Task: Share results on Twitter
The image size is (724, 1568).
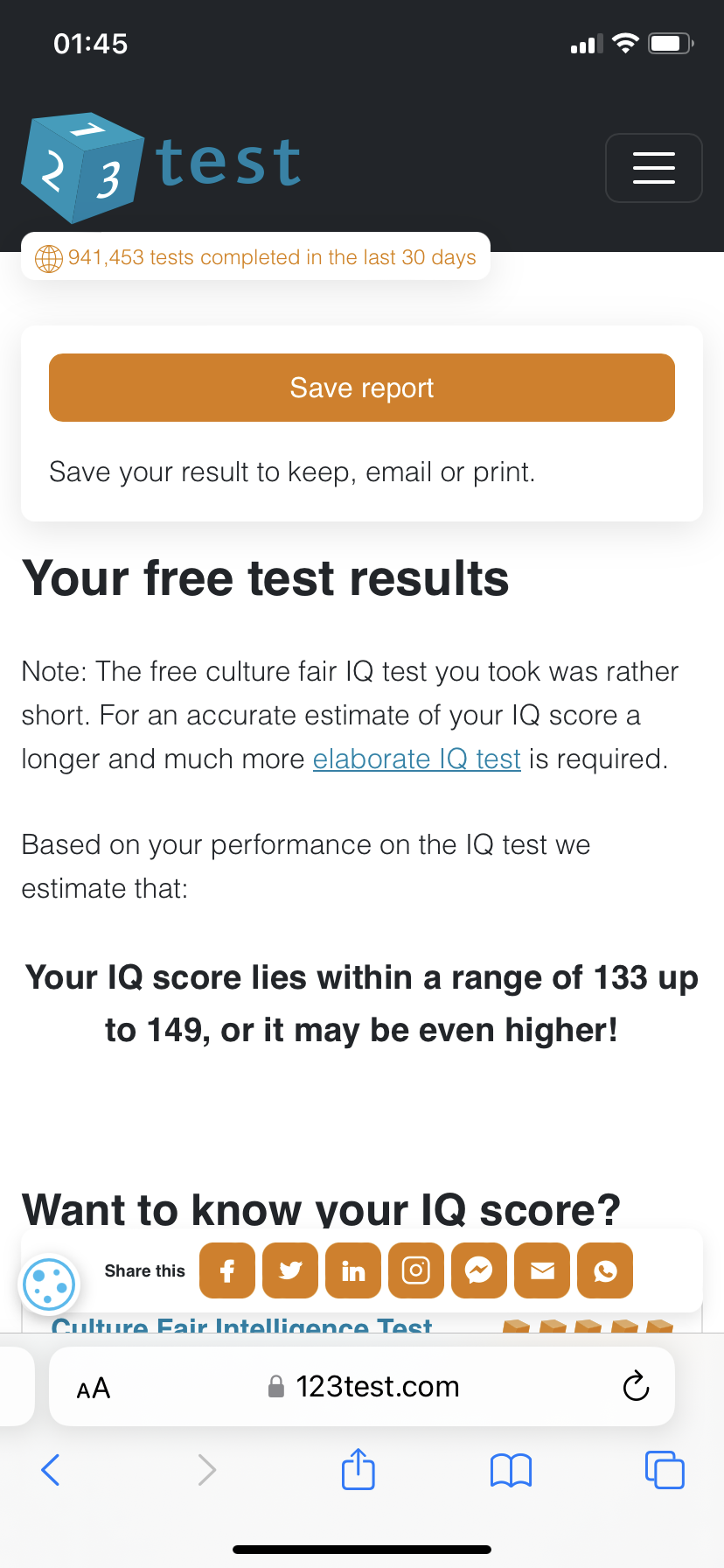Action: coord(290,1270)
